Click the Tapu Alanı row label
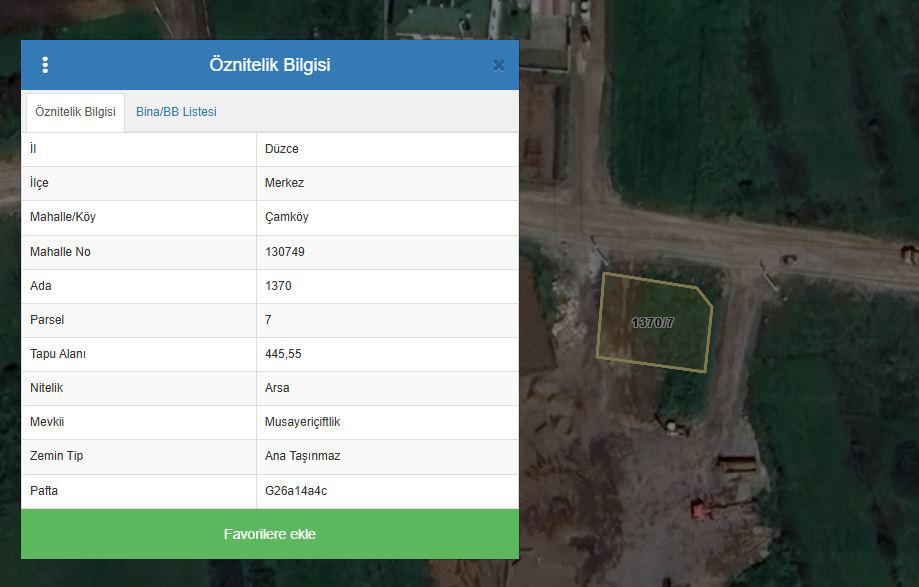 tap(58, 354)
